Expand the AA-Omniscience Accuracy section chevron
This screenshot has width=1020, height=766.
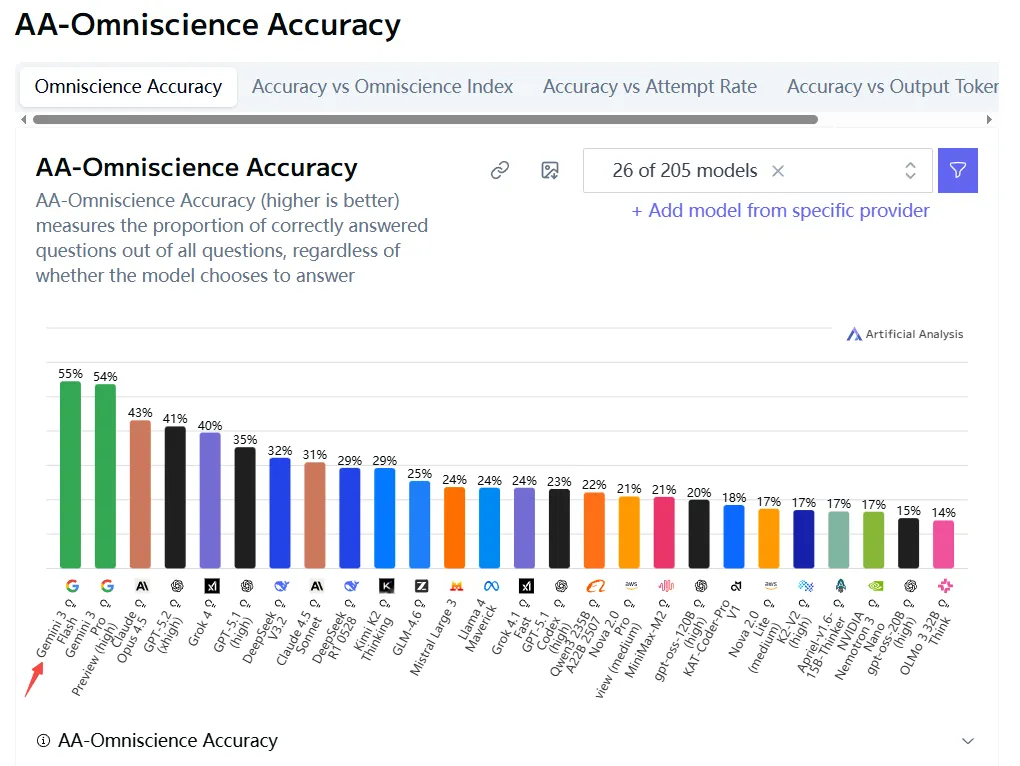coord(967,741)
